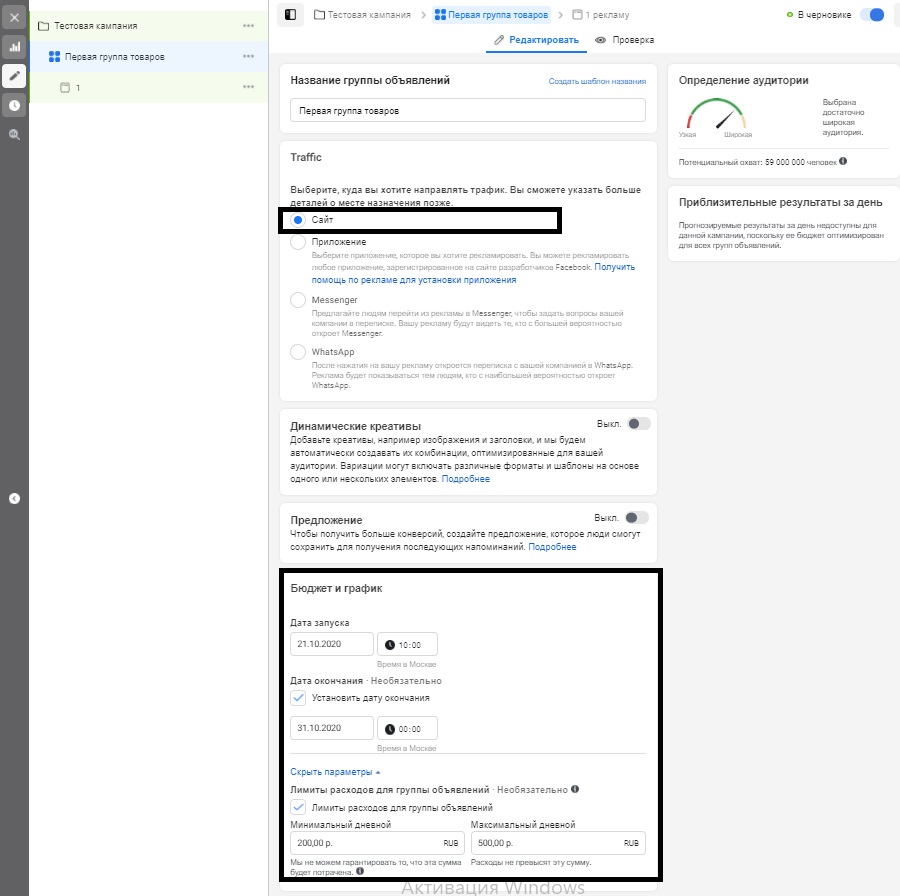Click the magnifier search icon in sidebar
The width and height of the screenshot is (900, 896).
(14, 135)
